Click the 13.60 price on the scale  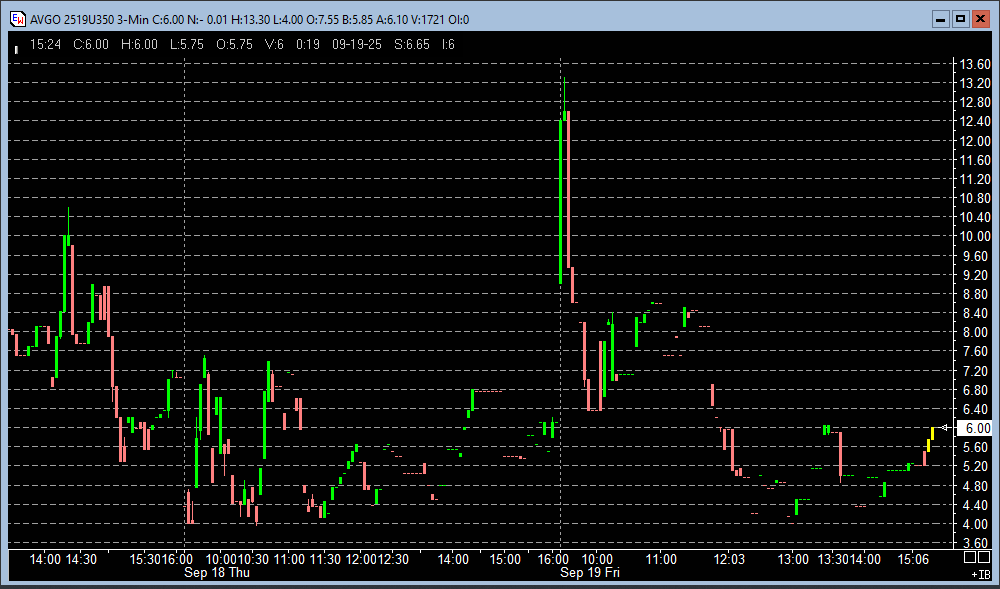click(975, 65)
